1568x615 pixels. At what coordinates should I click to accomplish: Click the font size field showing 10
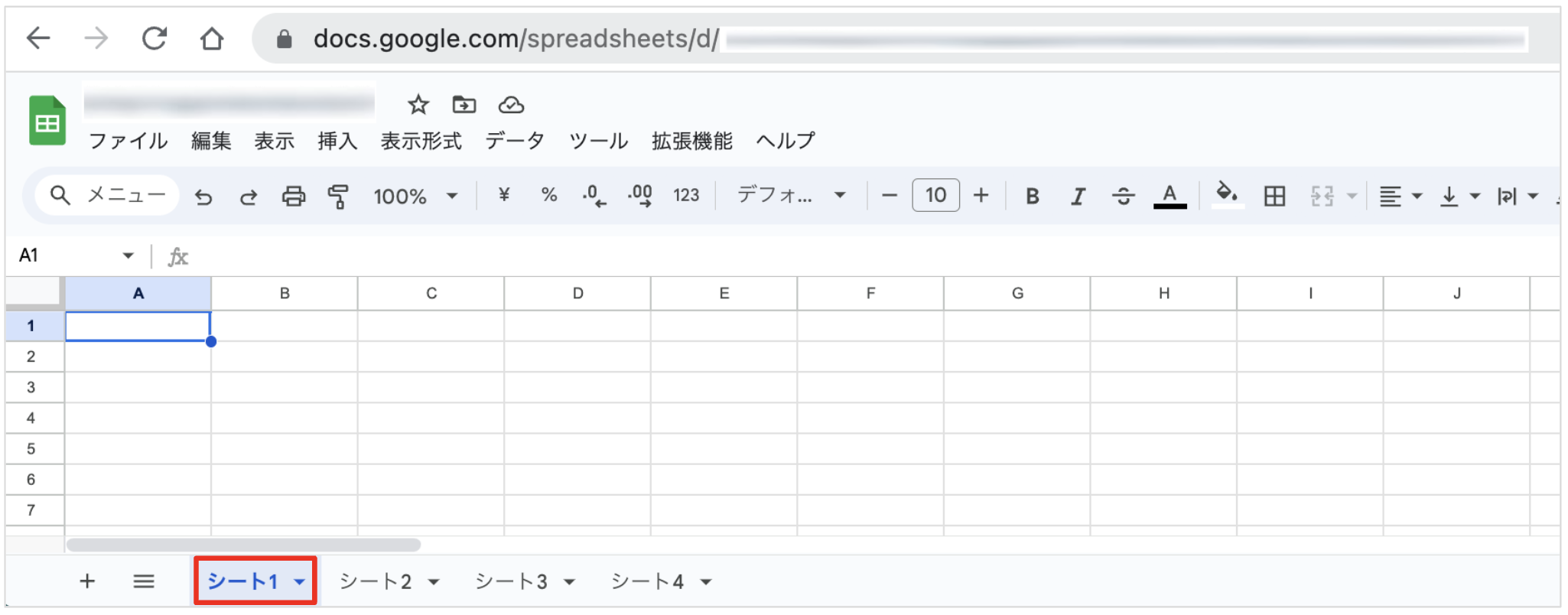[935, 196]
